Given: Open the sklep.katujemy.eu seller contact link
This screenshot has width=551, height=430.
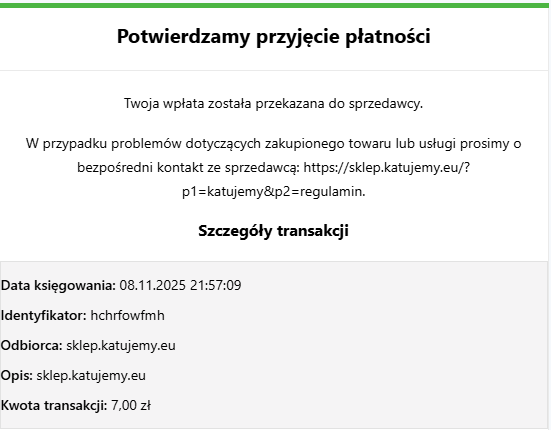Looking at the screenshot, I should click(x=387, y=168).
